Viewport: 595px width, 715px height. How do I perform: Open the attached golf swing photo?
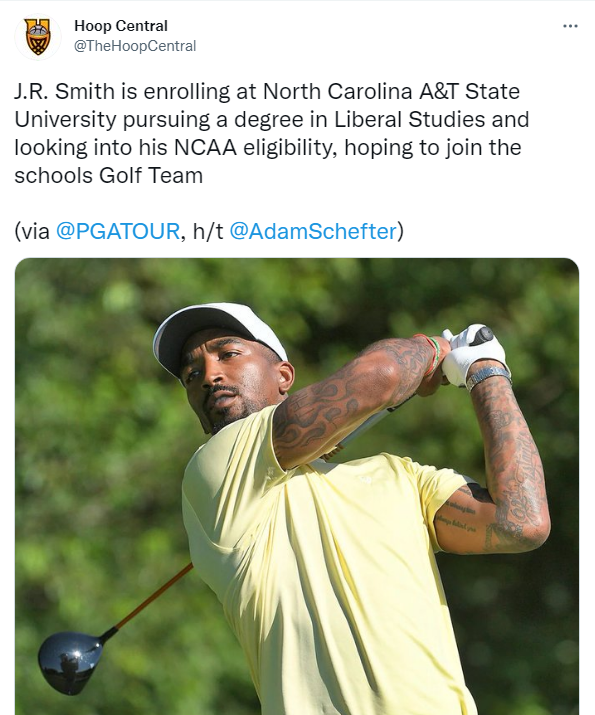coord(297,486)
